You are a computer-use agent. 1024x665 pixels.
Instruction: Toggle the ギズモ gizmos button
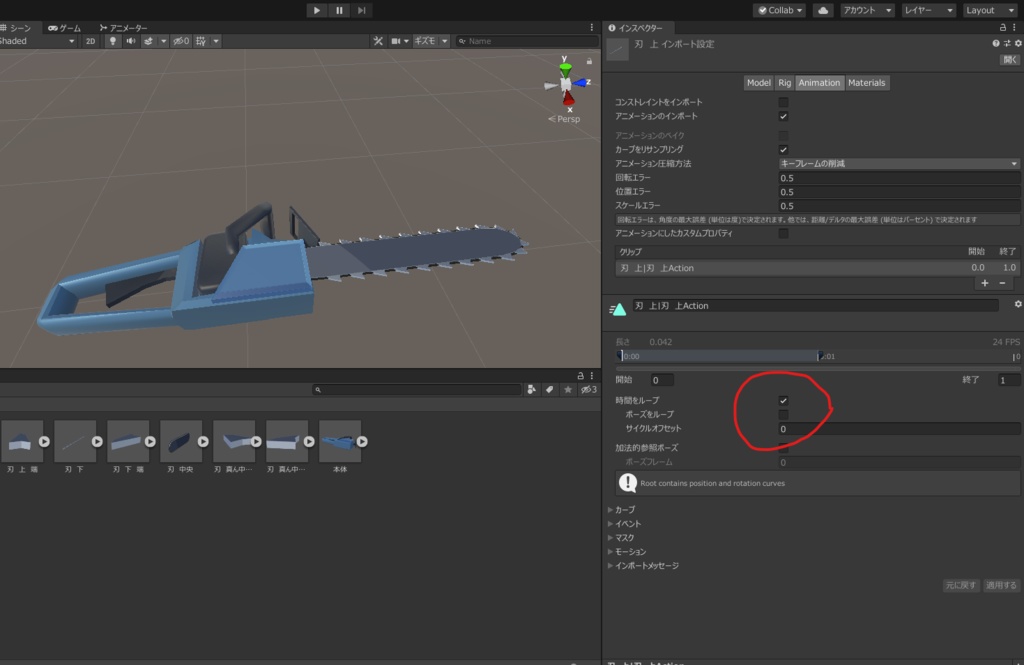click(425, 41)
